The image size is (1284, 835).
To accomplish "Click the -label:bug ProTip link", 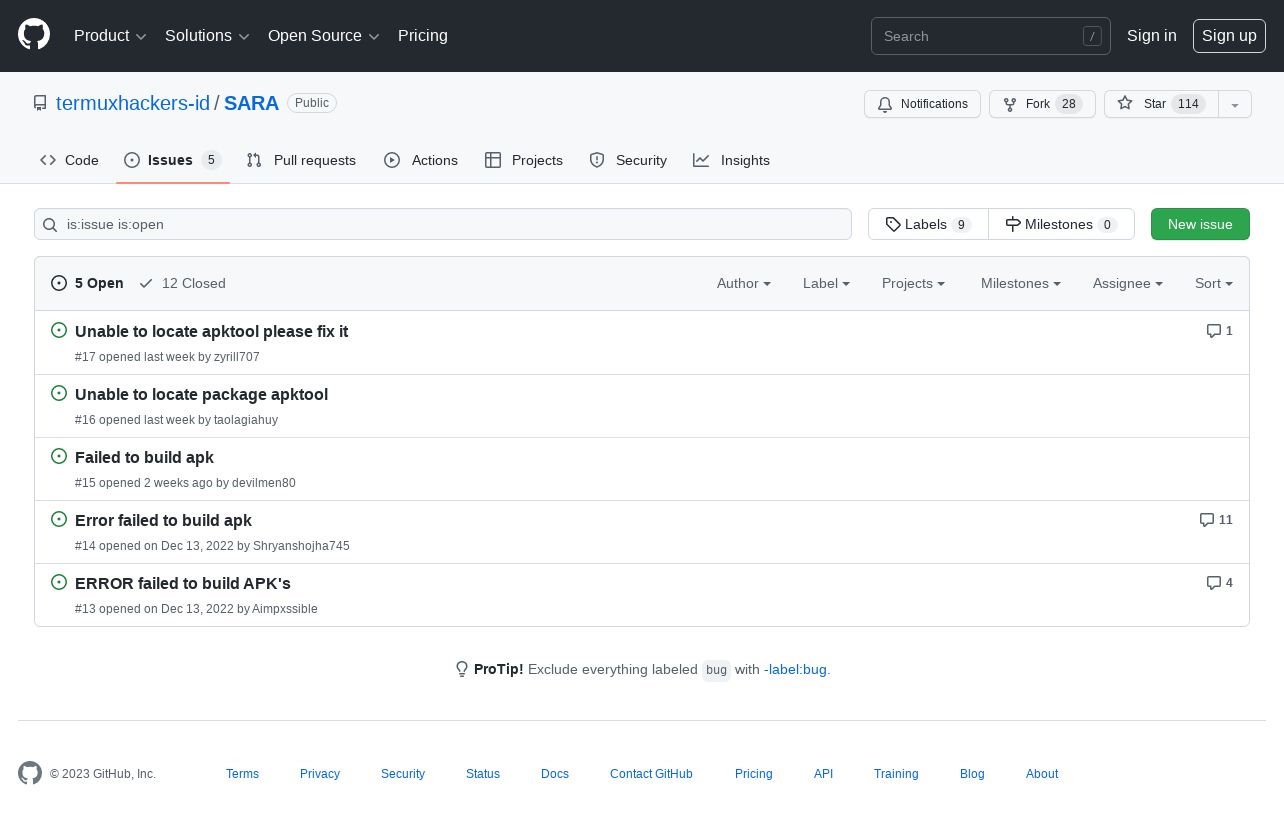I will 796,669.
